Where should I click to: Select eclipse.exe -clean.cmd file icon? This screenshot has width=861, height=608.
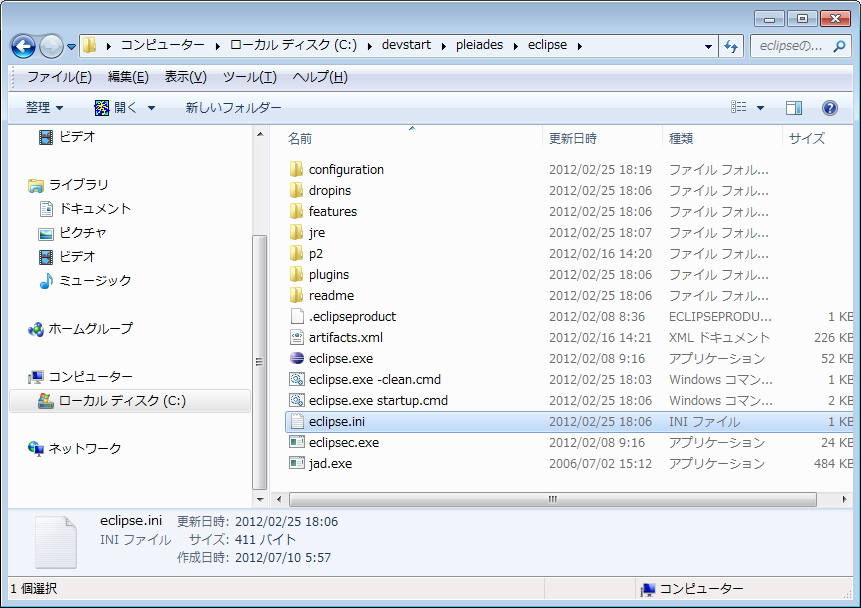(297, 379)
